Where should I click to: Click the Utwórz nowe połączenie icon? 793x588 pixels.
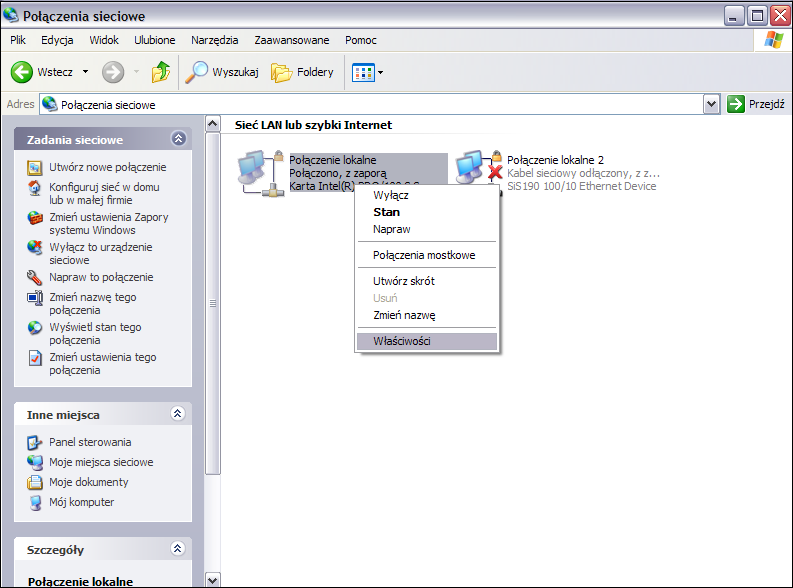35,167
